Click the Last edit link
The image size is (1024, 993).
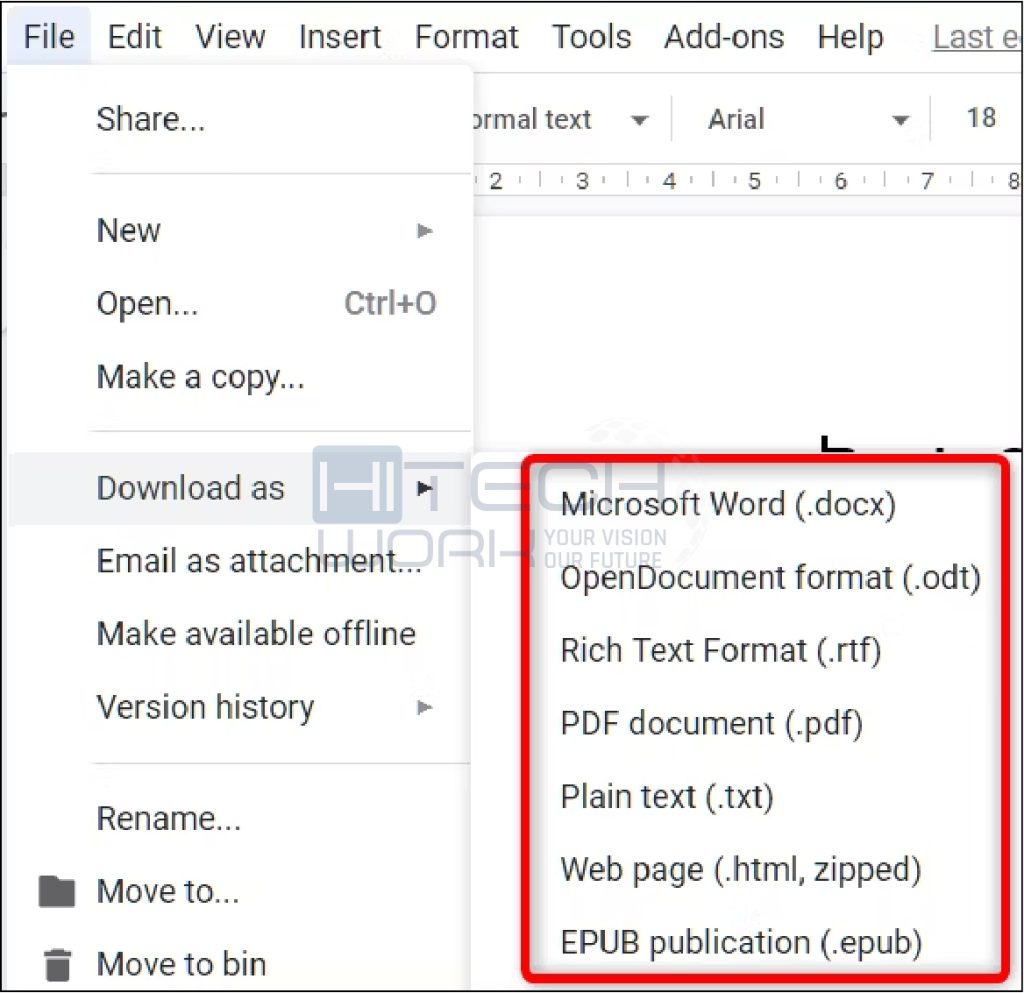coord(976,37)
